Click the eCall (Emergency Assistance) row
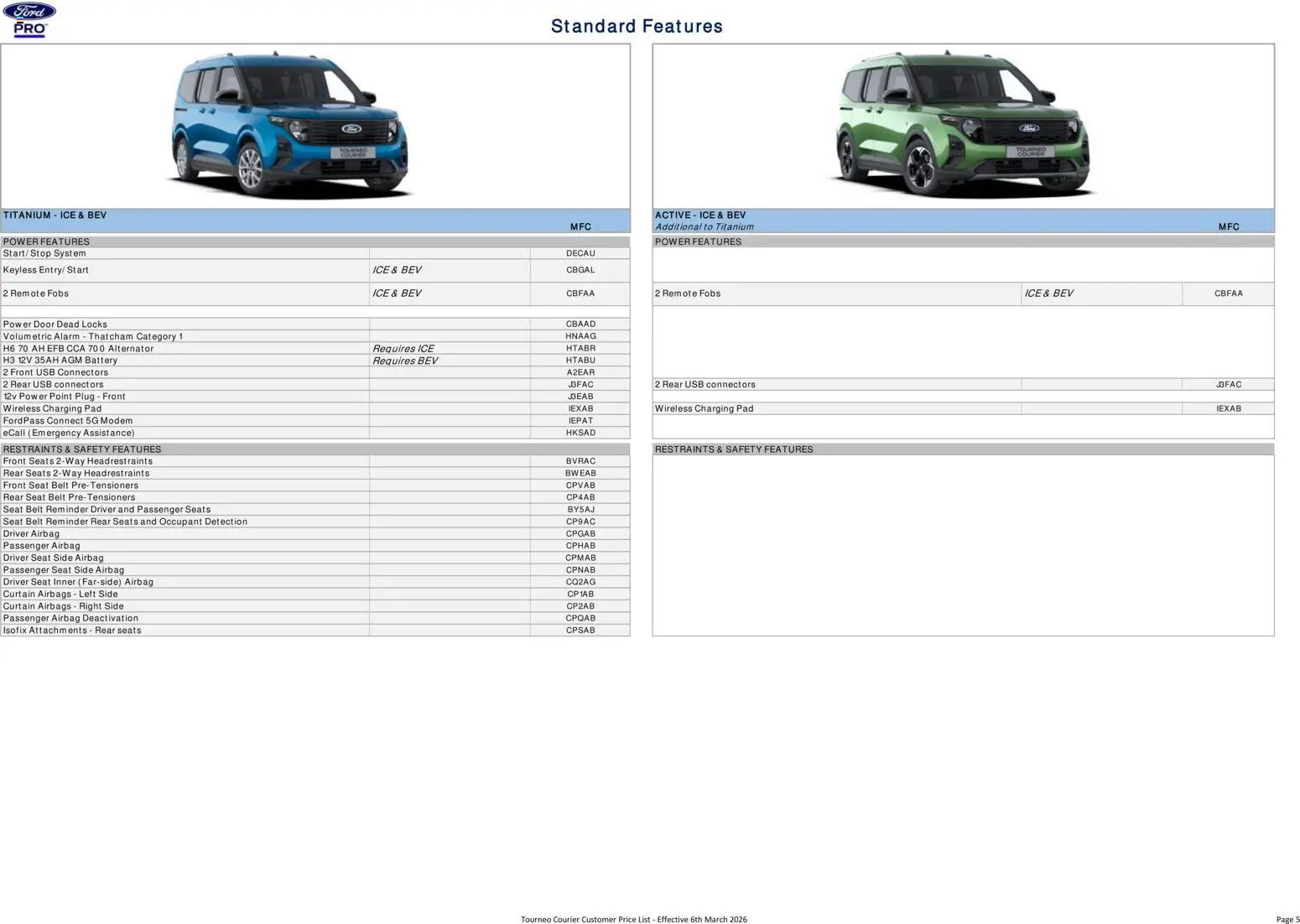This screenshot has width=1300, height=924. coord(69,433)
